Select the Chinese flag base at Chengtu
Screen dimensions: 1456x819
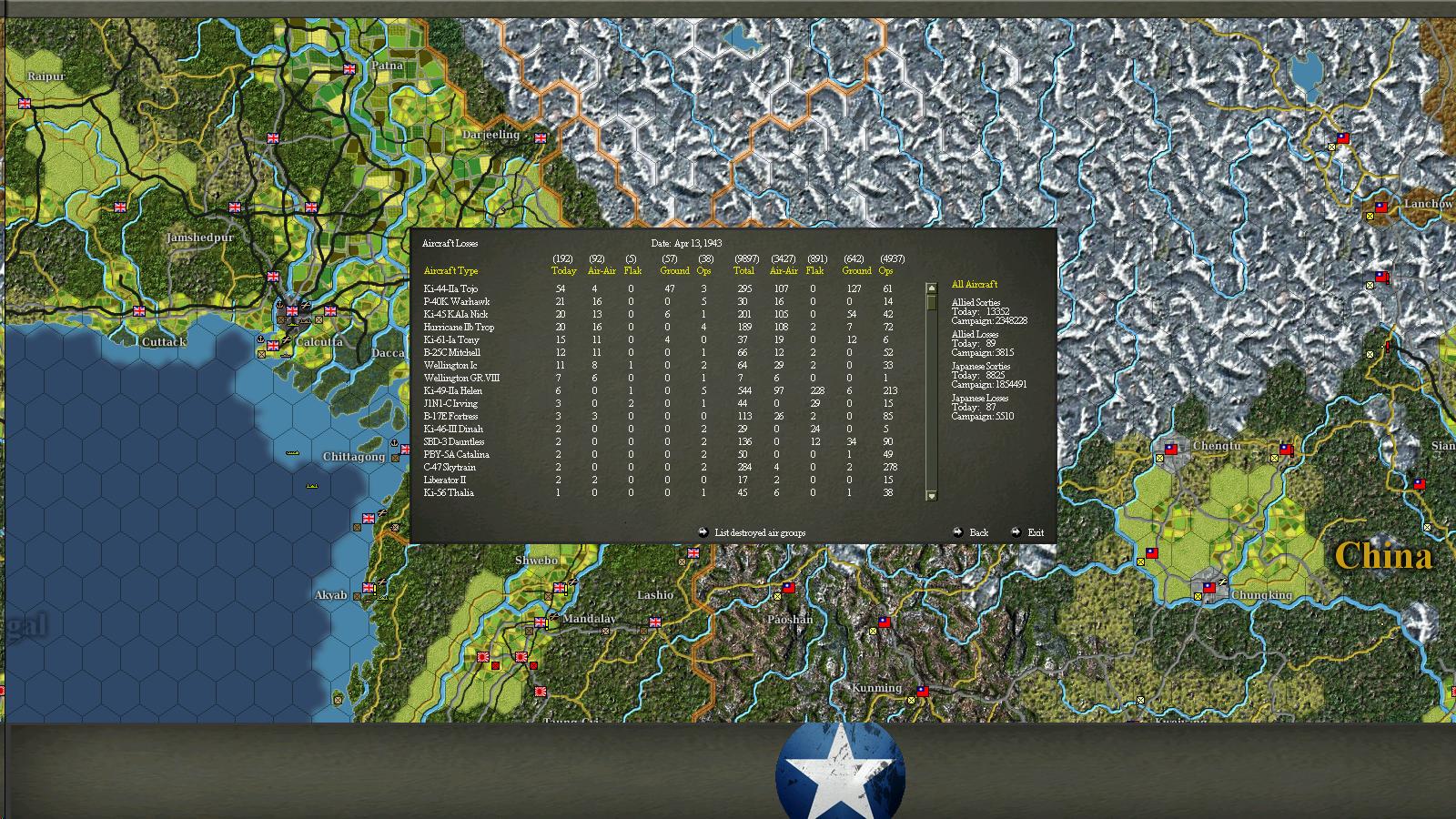1171,449
